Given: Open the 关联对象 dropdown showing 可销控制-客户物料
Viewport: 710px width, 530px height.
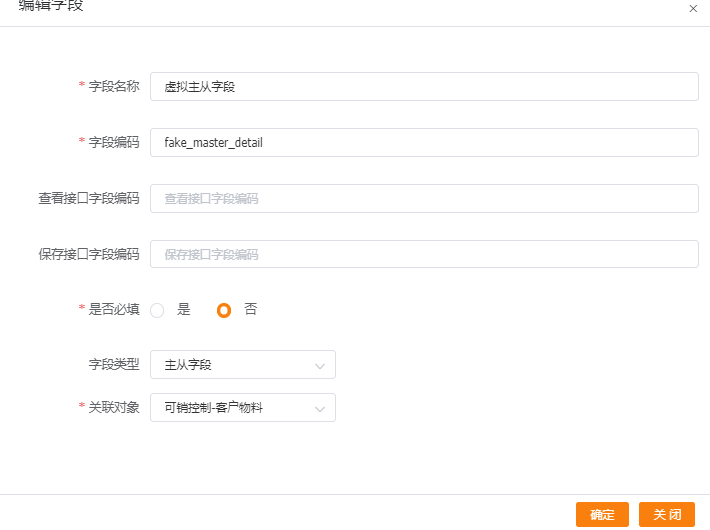Looking at the screenshot, I should [x=243, y=408].
